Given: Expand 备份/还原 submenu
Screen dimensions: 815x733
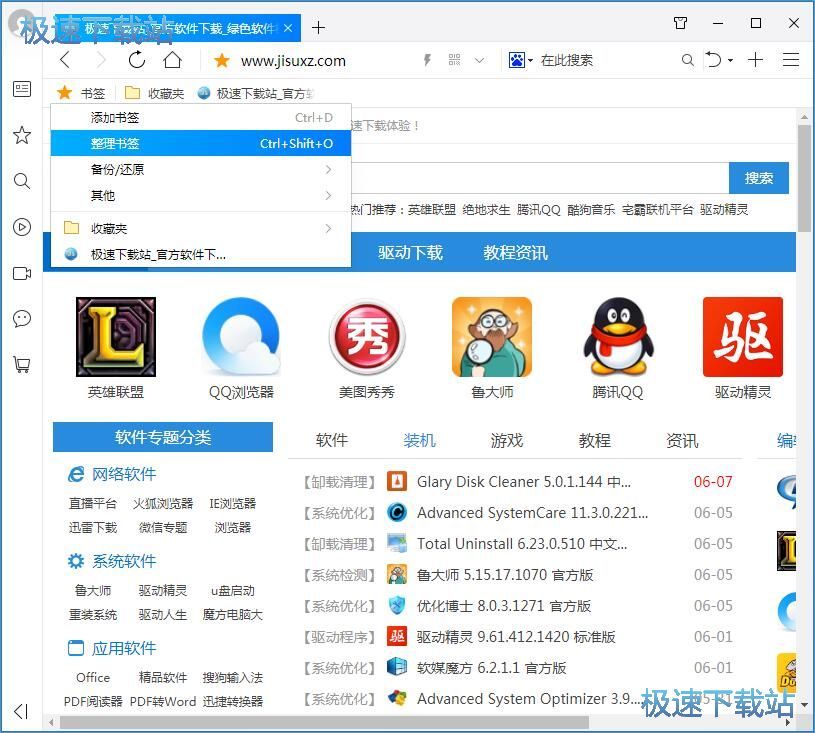Looking at the screenshot, I should tap(201, 169).
